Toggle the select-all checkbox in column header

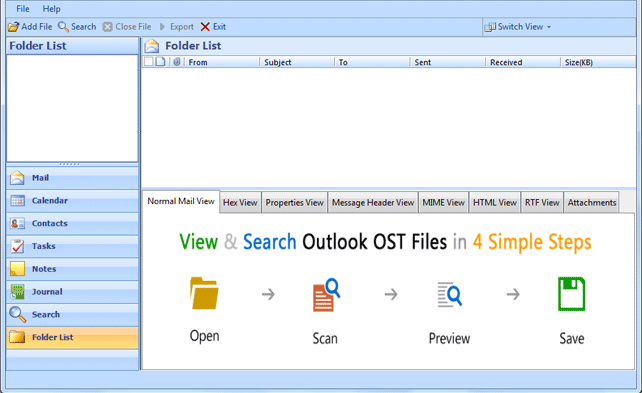click(x=149, y=62)
